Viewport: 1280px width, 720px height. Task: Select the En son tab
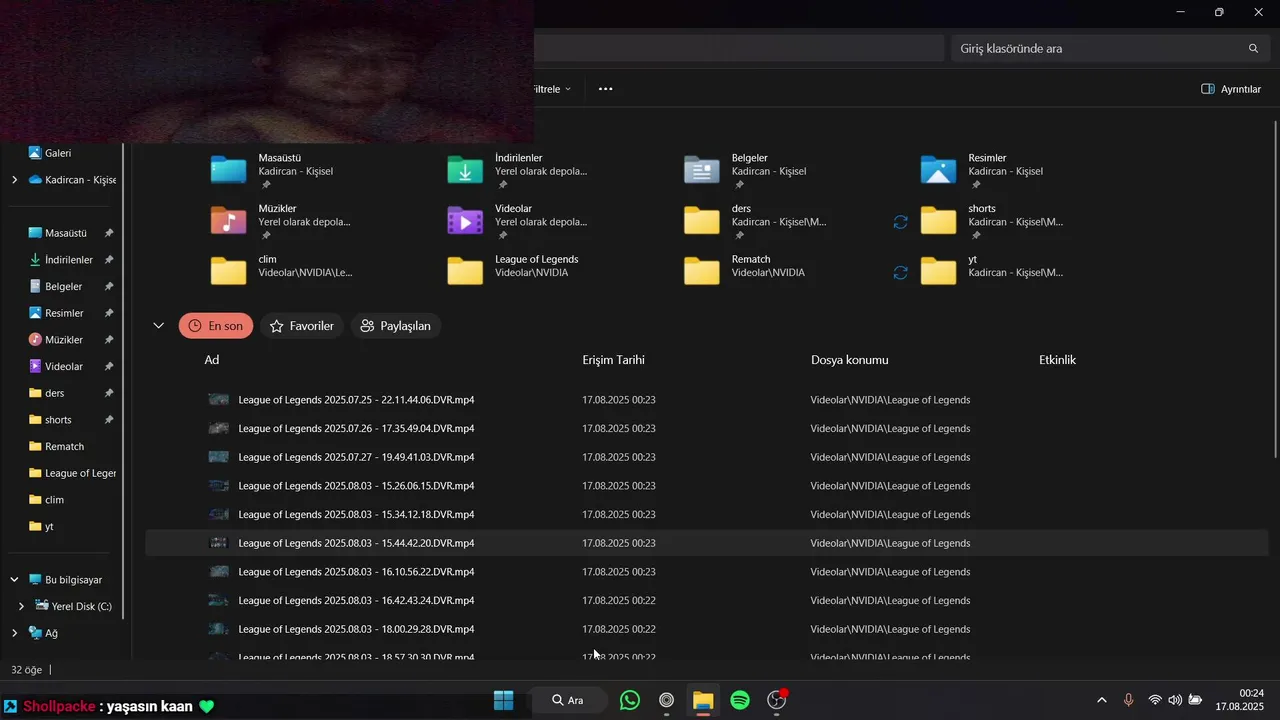pyautogui.click(x=216, y=326)
